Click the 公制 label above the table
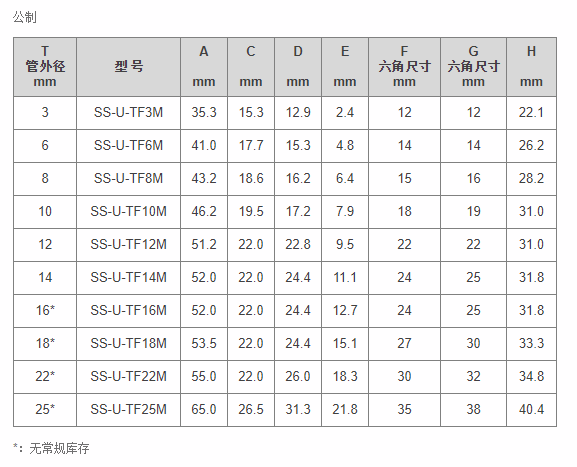The image size is (577, 467). pyautogui.click(x=25, y=17)
